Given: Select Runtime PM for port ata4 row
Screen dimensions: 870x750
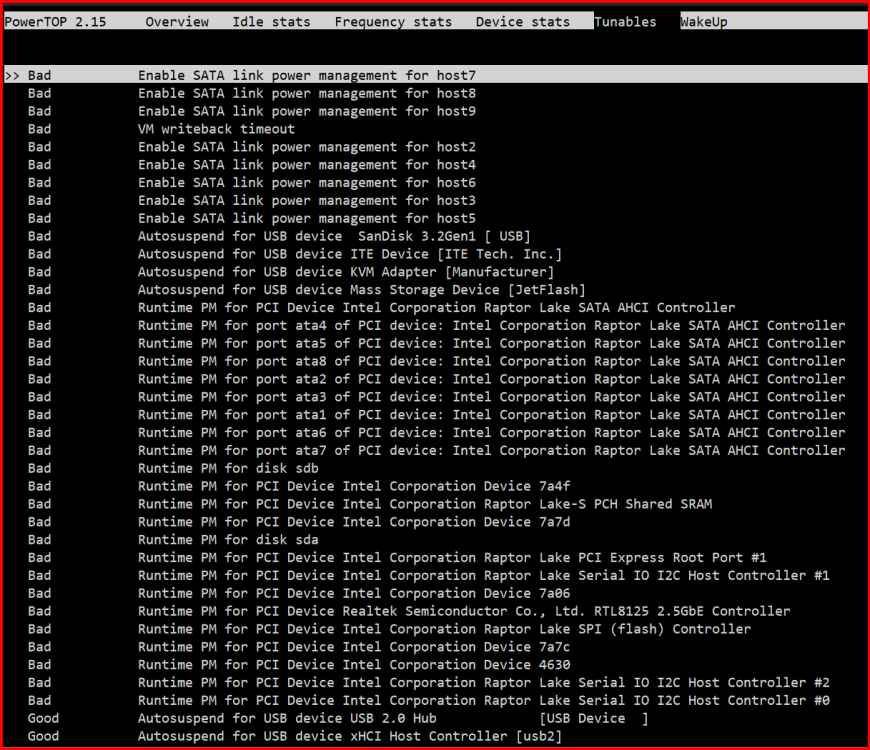Looking at the screenshot, I should [437, 325].
